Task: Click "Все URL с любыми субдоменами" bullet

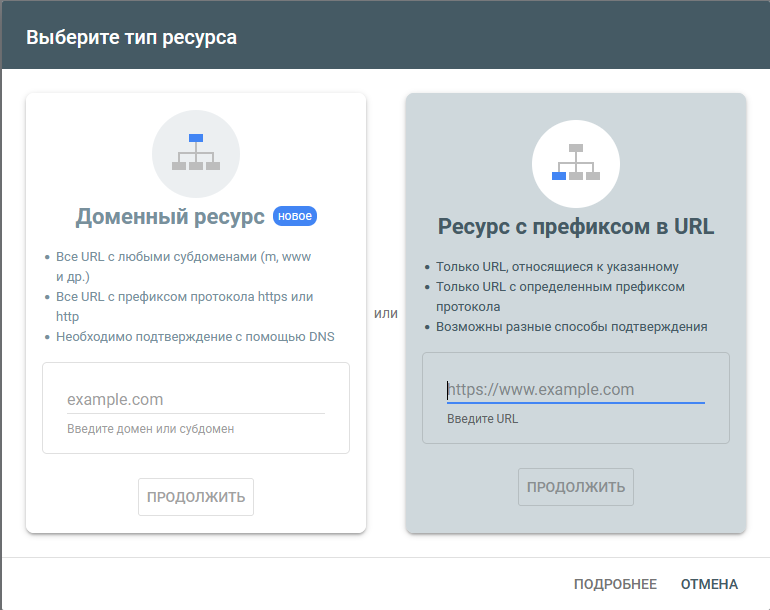Action: [x=183, y=267]
